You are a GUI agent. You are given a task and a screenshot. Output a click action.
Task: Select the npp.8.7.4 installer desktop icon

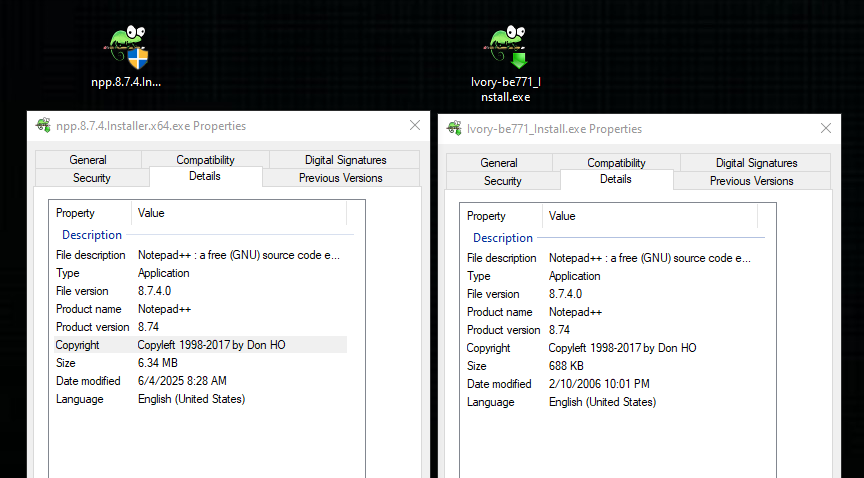(128, 50)
